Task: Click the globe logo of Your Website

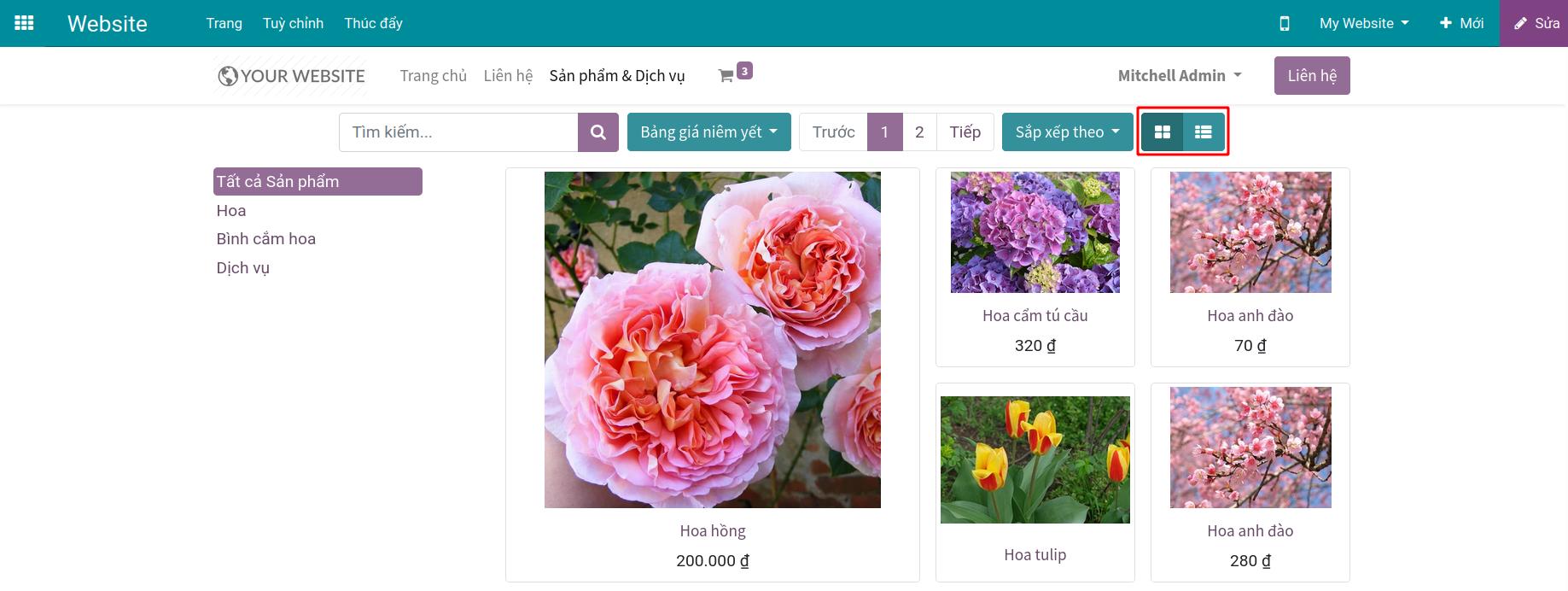Action: pos(228,76)
